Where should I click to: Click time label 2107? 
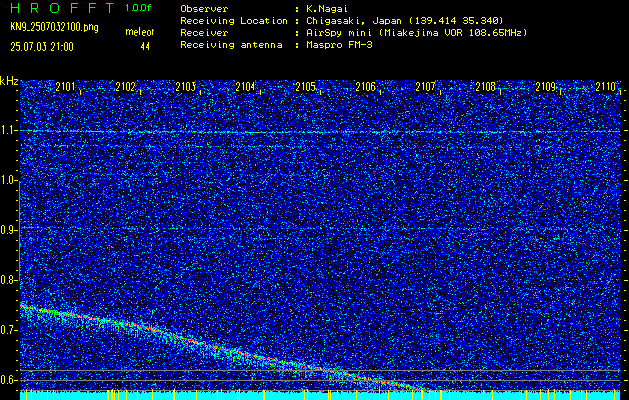(425, 87)
